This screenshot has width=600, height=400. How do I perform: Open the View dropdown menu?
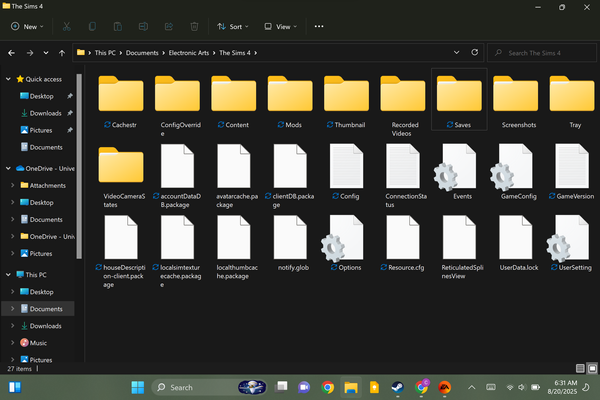(x=280, y=26)
